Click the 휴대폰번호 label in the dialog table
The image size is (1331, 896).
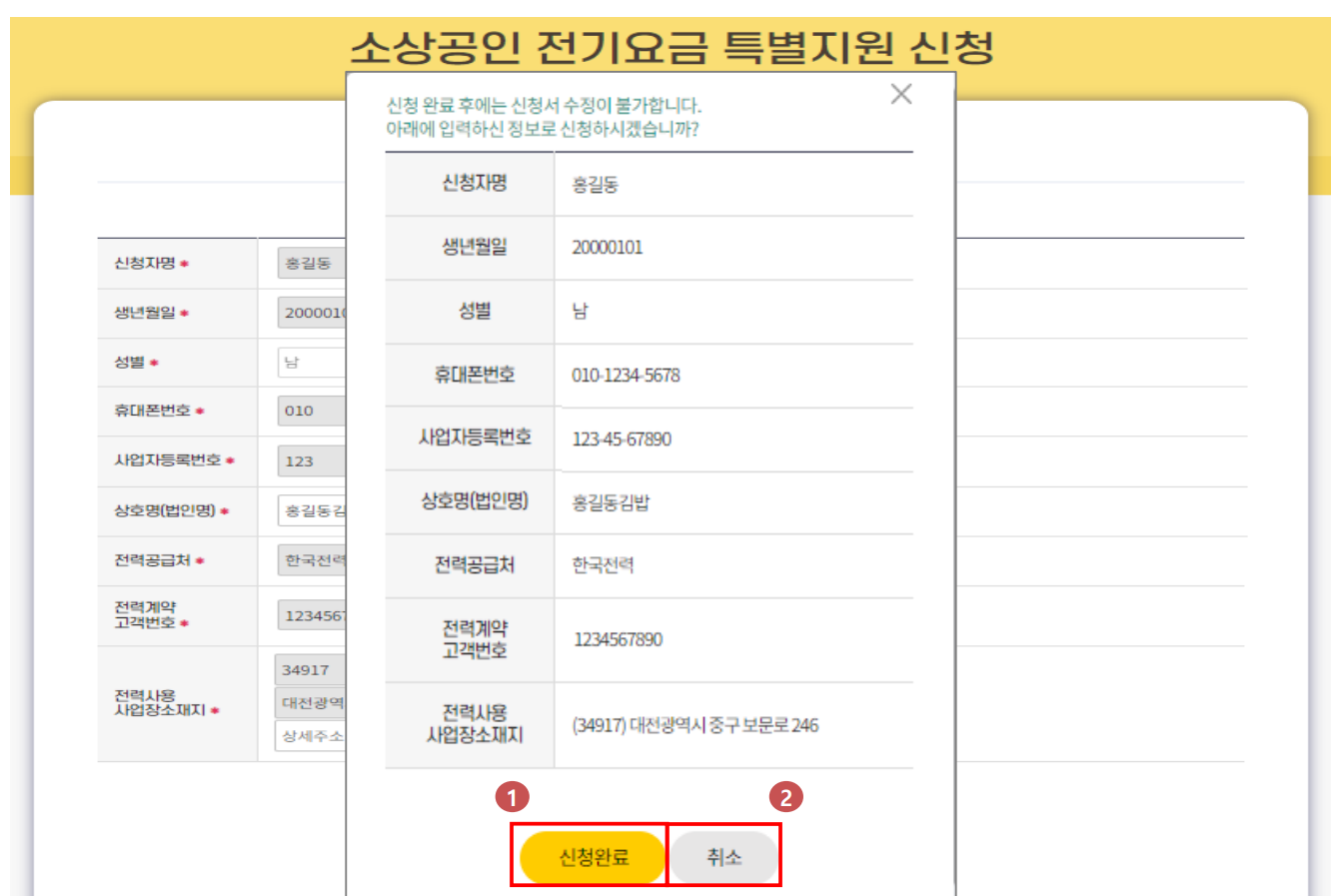(x=475, y=375)
